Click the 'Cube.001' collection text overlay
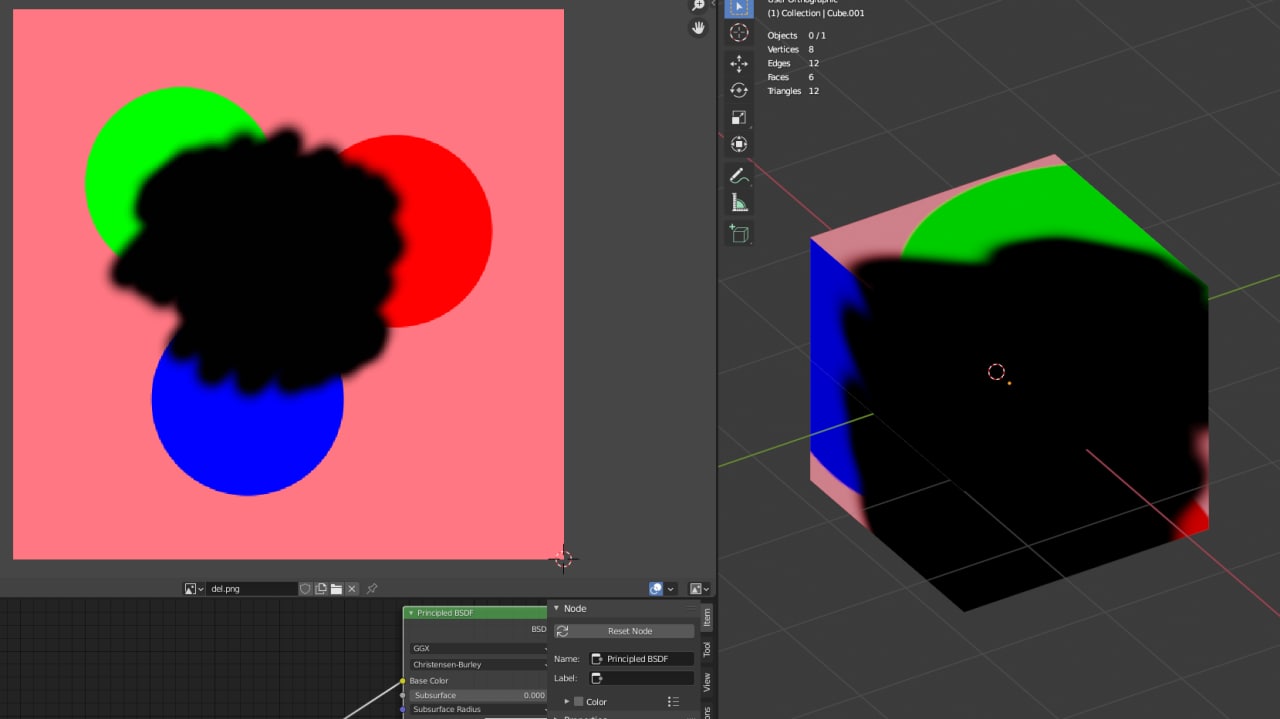The image size is (1280, 719). pyautogui.click(x=816, y=14)
